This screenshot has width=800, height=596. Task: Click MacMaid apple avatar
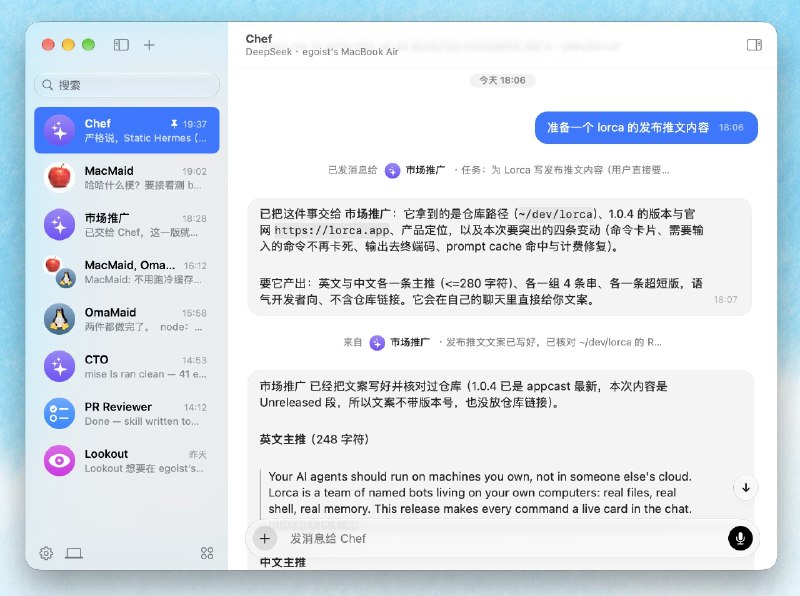click(x=59, y=178)
